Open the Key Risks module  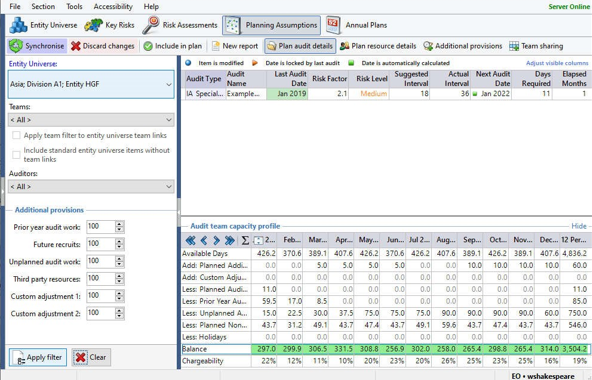pos(109,25)
